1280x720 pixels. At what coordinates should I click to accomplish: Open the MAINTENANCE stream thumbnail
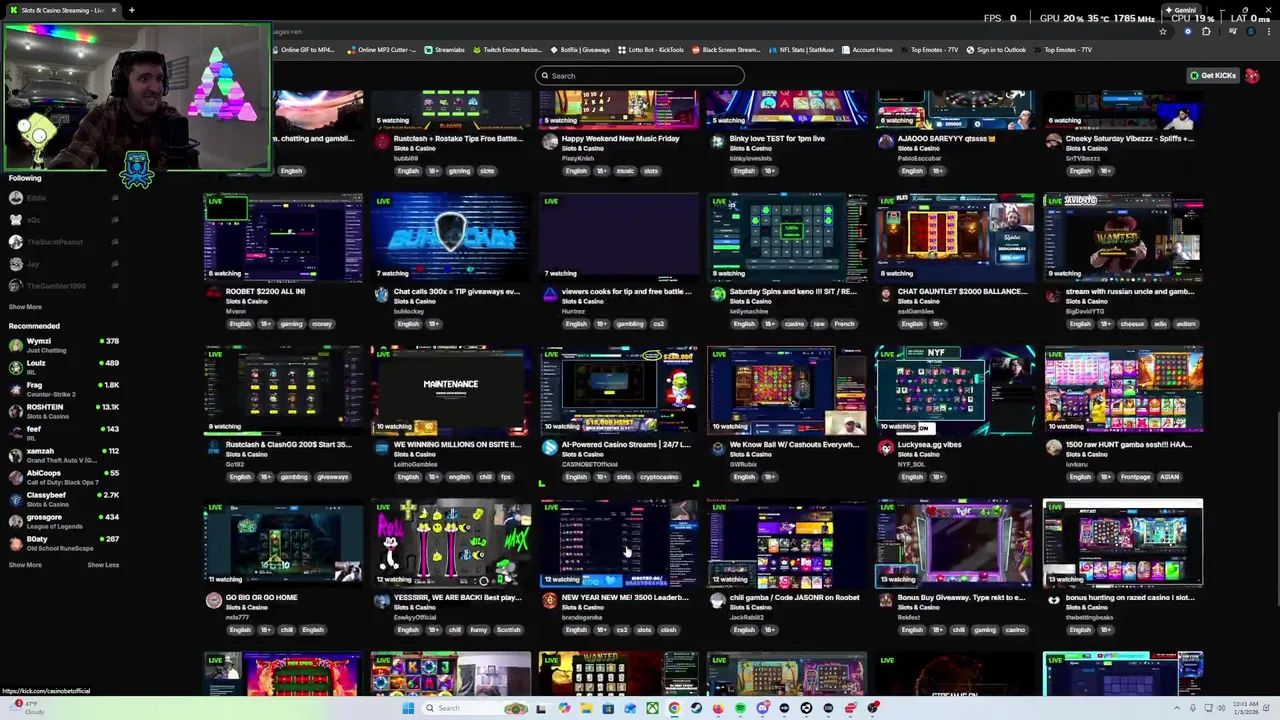[450, 390]
